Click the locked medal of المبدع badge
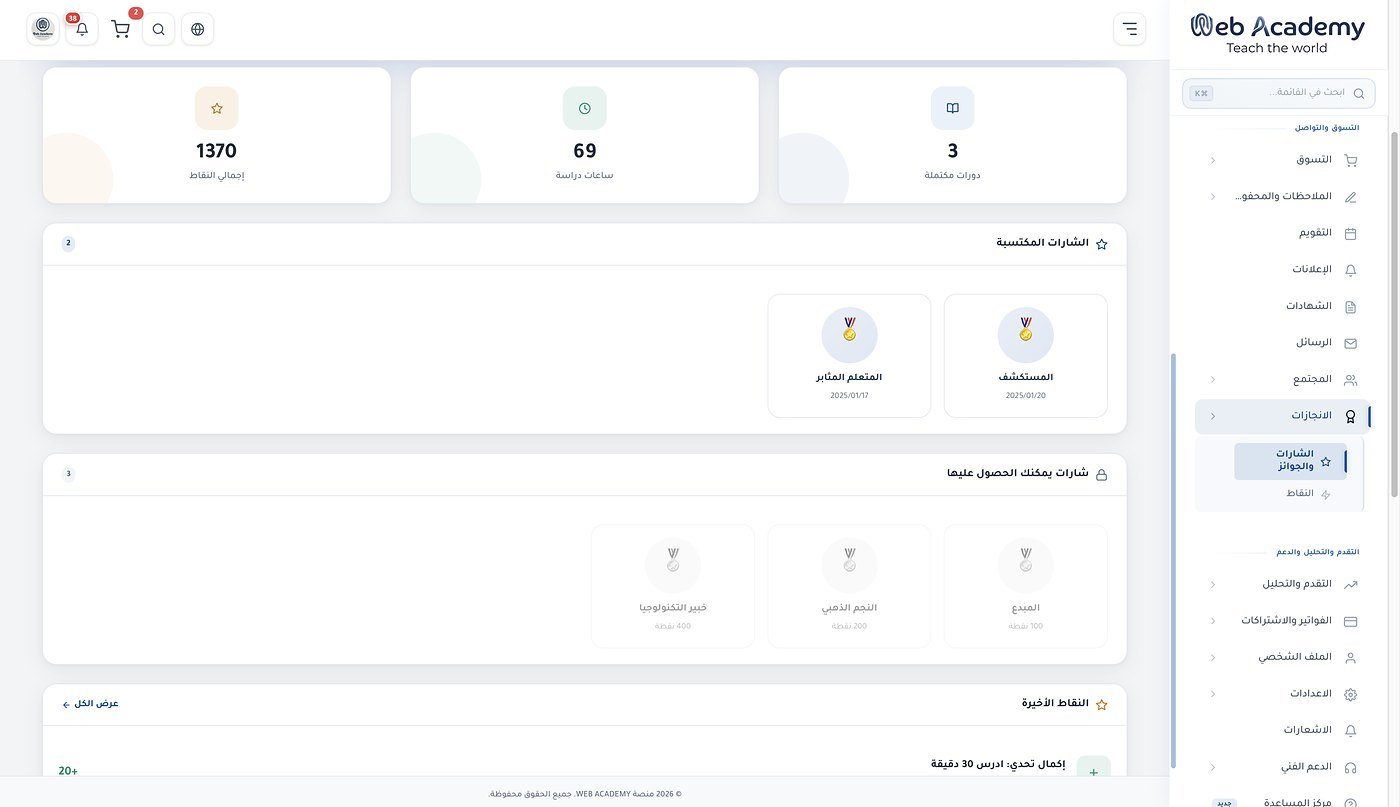 point(1026,565)
